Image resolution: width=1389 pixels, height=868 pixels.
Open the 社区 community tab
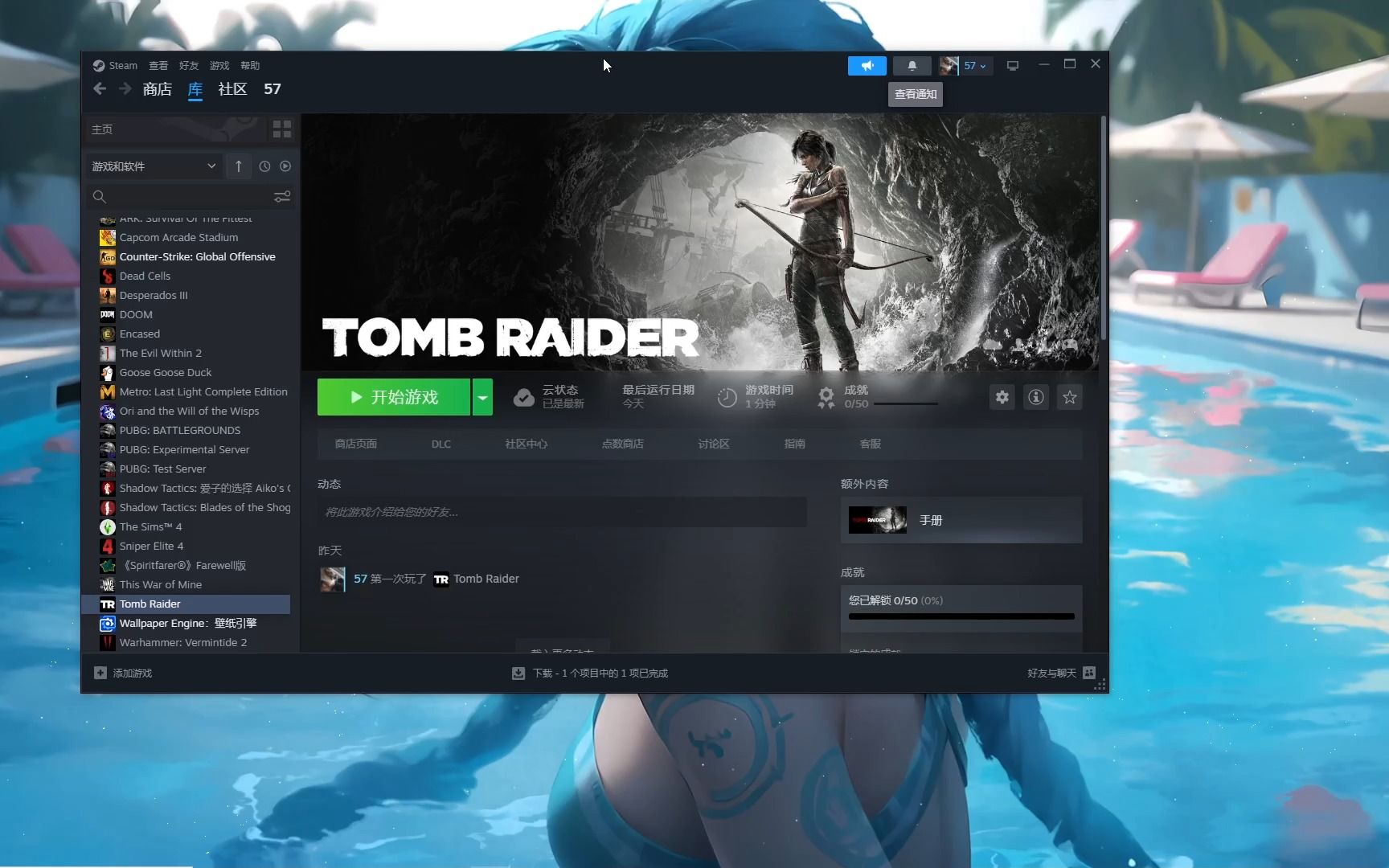232,89
